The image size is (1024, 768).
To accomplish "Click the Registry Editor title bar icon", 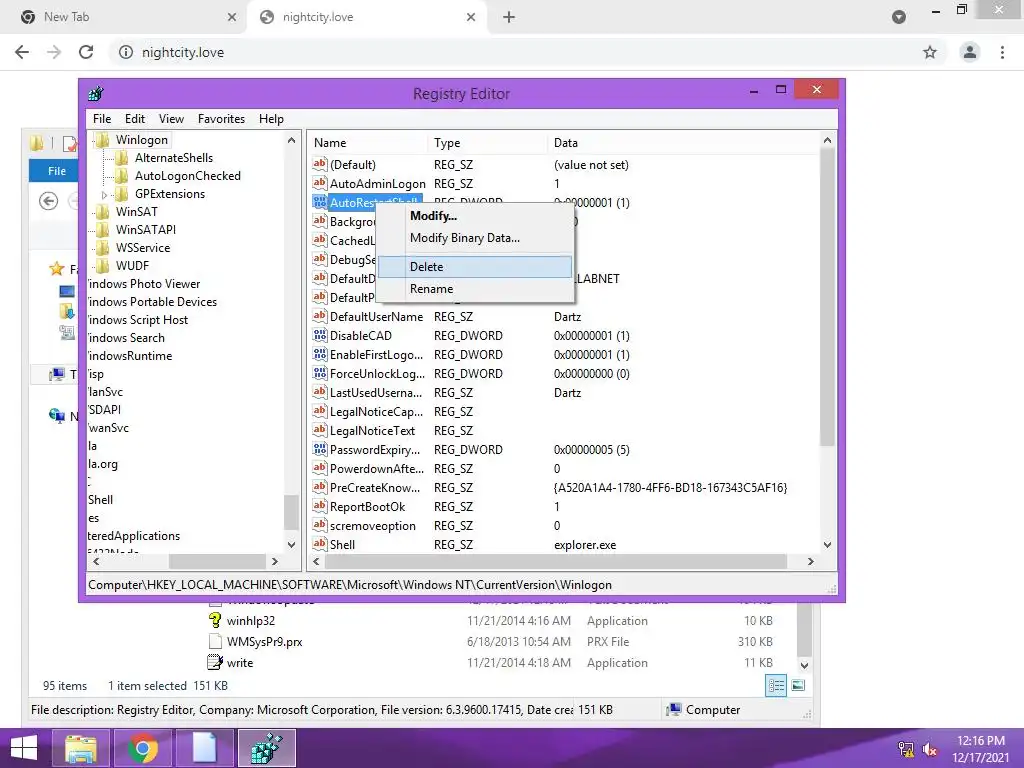I will point(96,93).
